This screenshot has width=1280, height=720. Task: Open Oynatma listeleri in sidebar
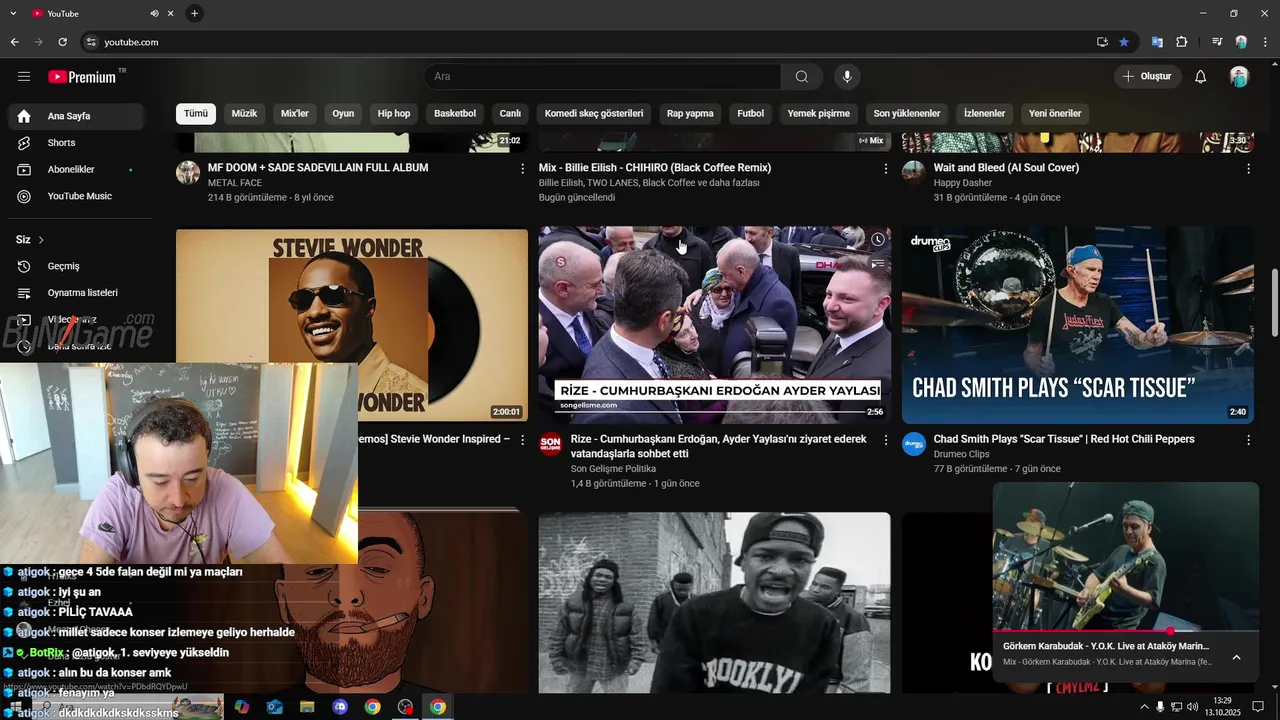coord(76,293)
